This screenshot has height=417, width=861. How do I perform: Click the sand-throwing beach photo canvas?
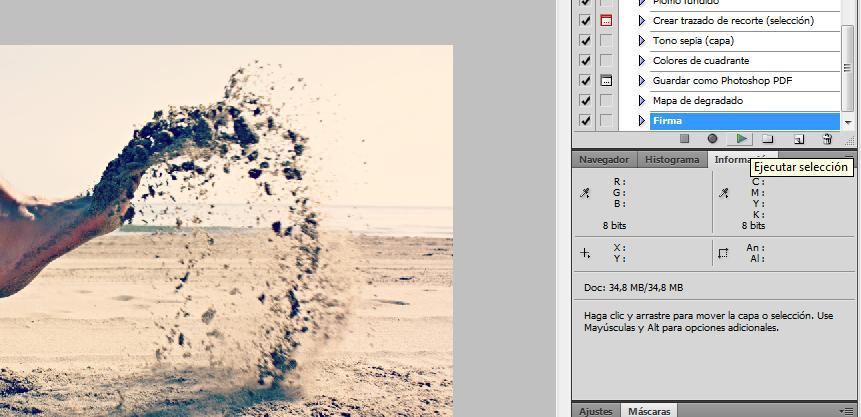[x=226, y=231]
